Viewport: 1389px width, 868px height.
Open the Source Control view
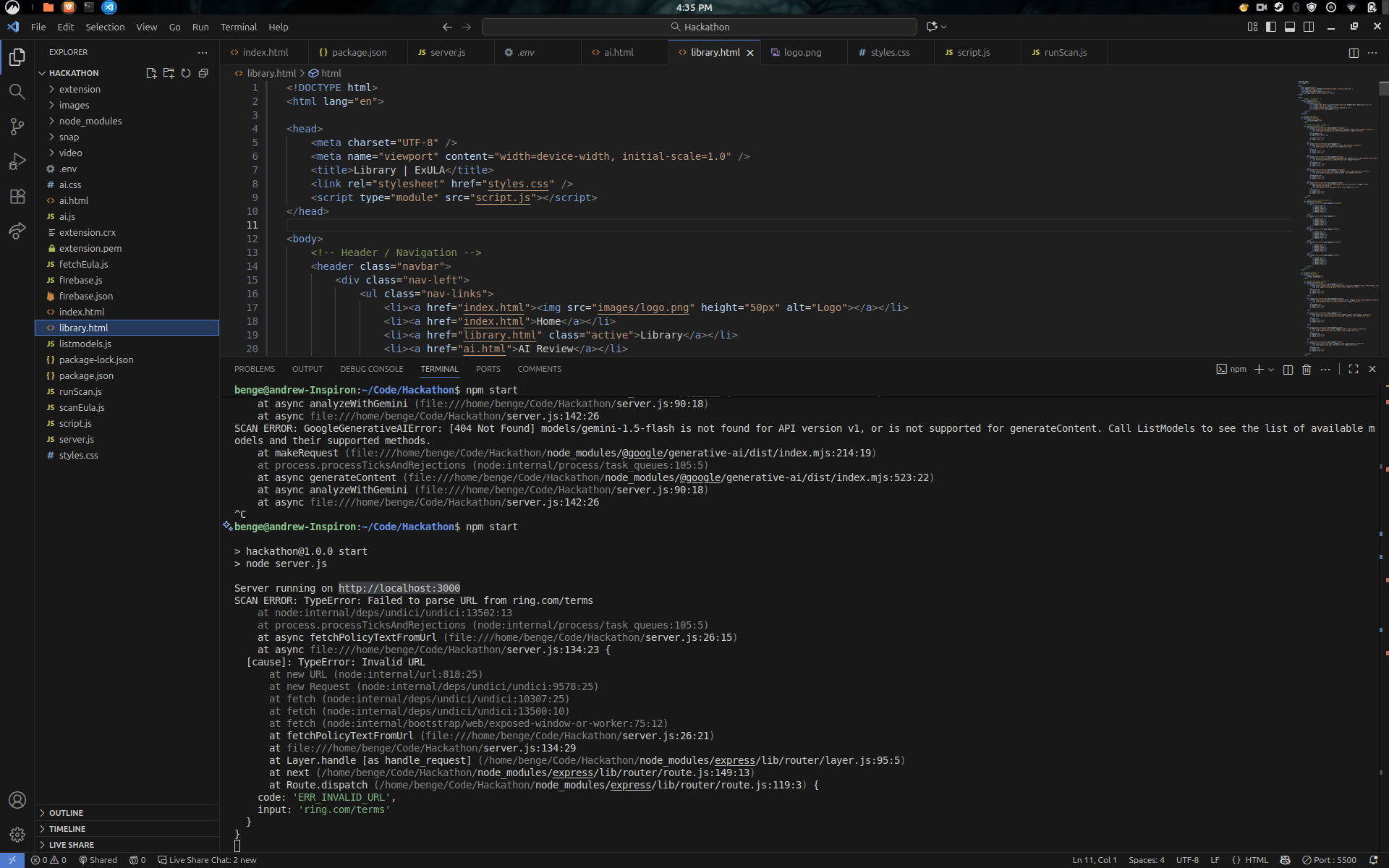[17, 127]
